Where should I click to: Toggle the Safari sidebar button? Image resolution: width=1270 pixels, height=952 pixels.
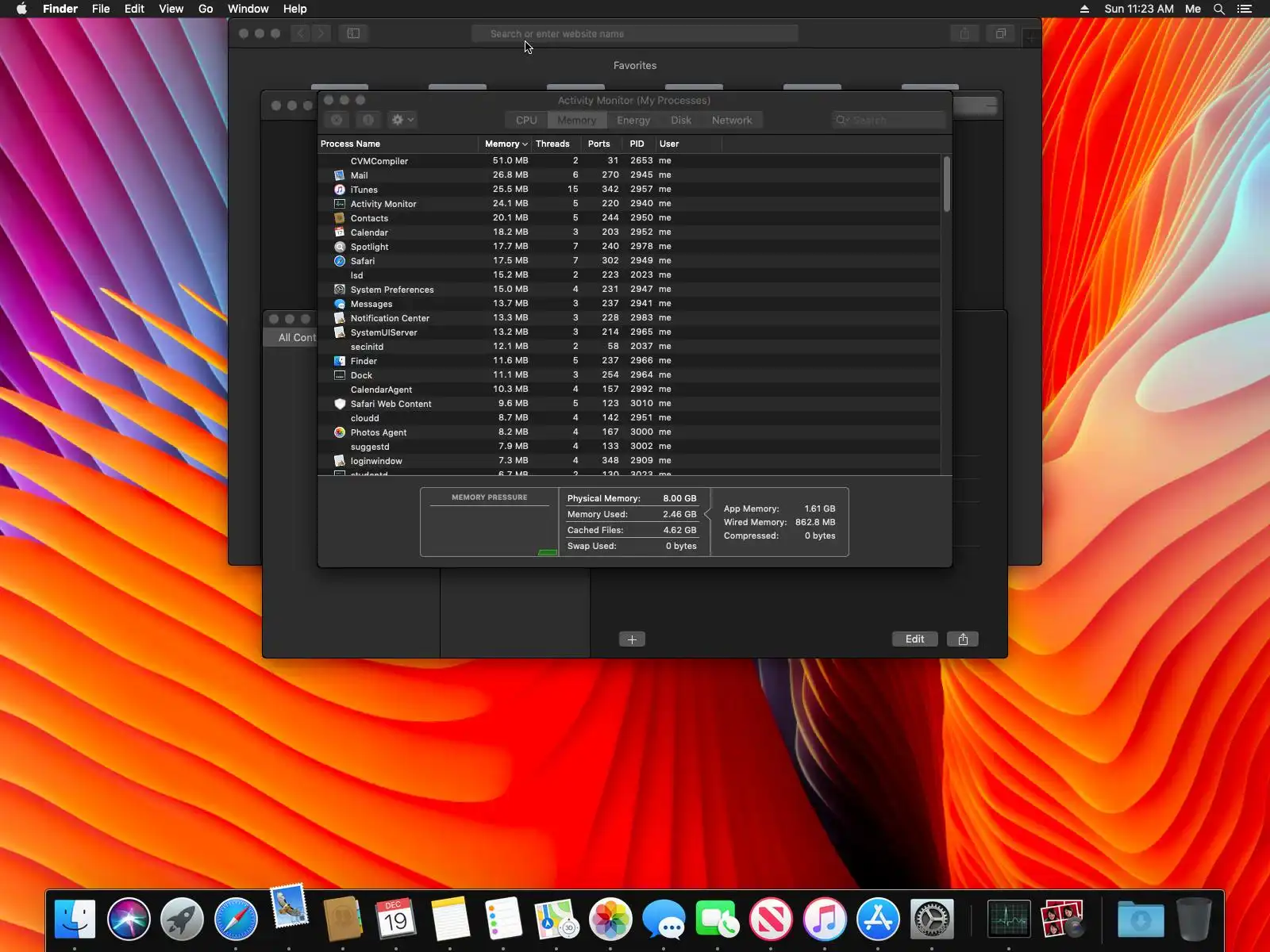353,33
